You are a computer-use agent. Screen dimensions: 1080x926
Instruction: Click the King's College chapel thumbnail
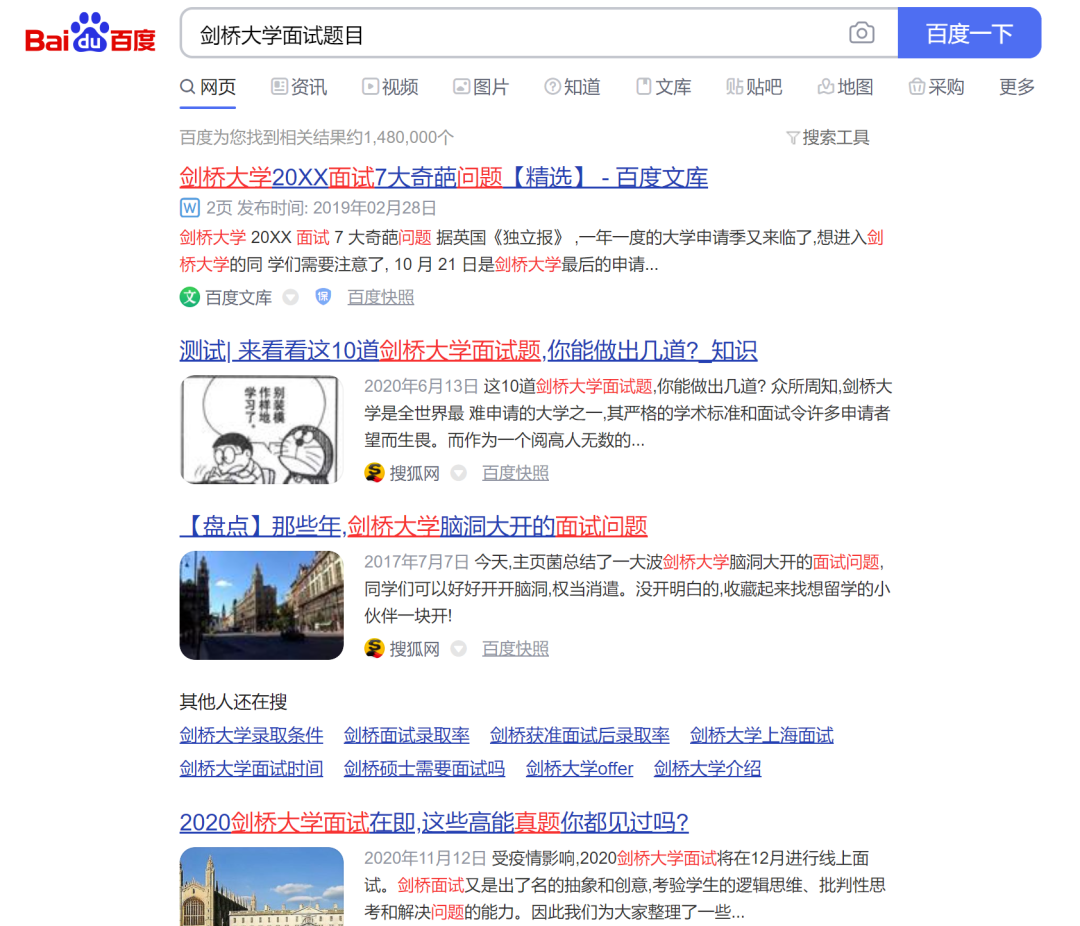click(x=262, y=887)
